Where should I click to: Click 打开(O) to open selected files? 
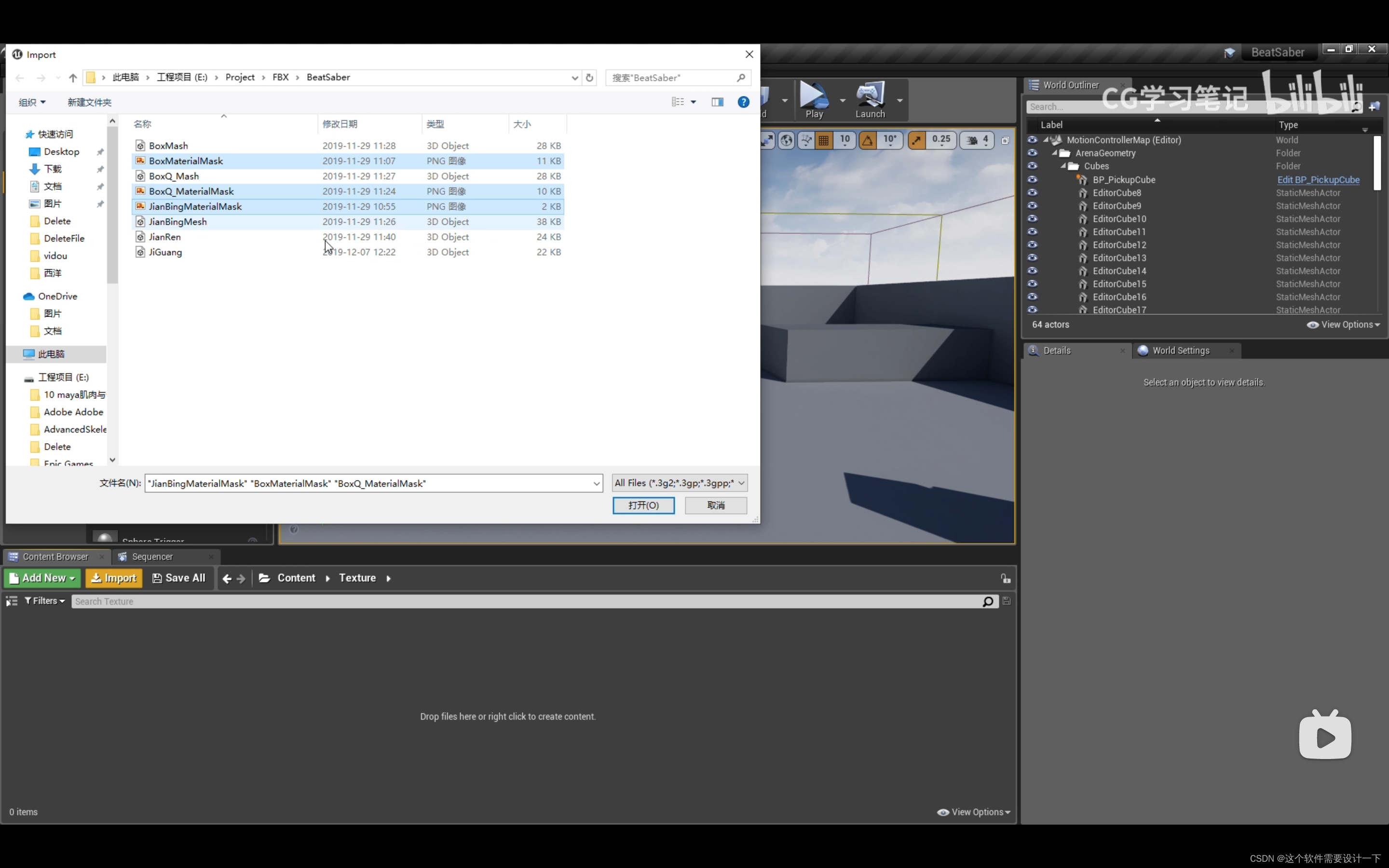click(x=643, y=505)
